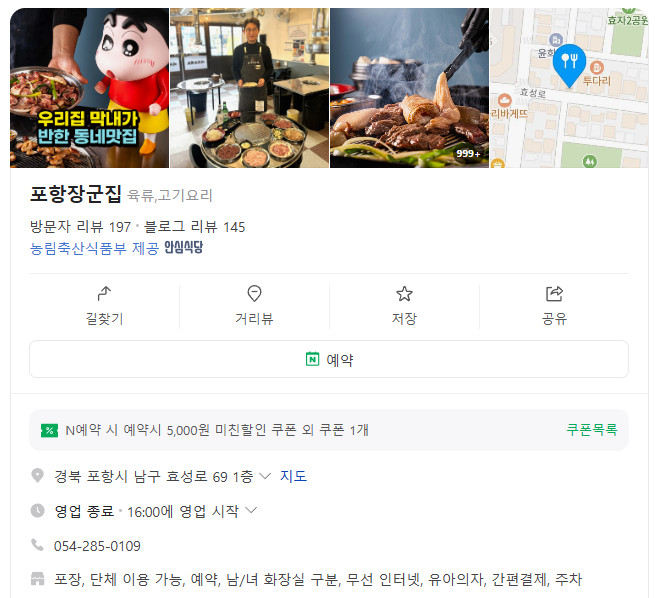Click the 투다리 beer marker on the map
This screenshot has height=598, width=659.
pyautogui.click(x=597, y=67)
